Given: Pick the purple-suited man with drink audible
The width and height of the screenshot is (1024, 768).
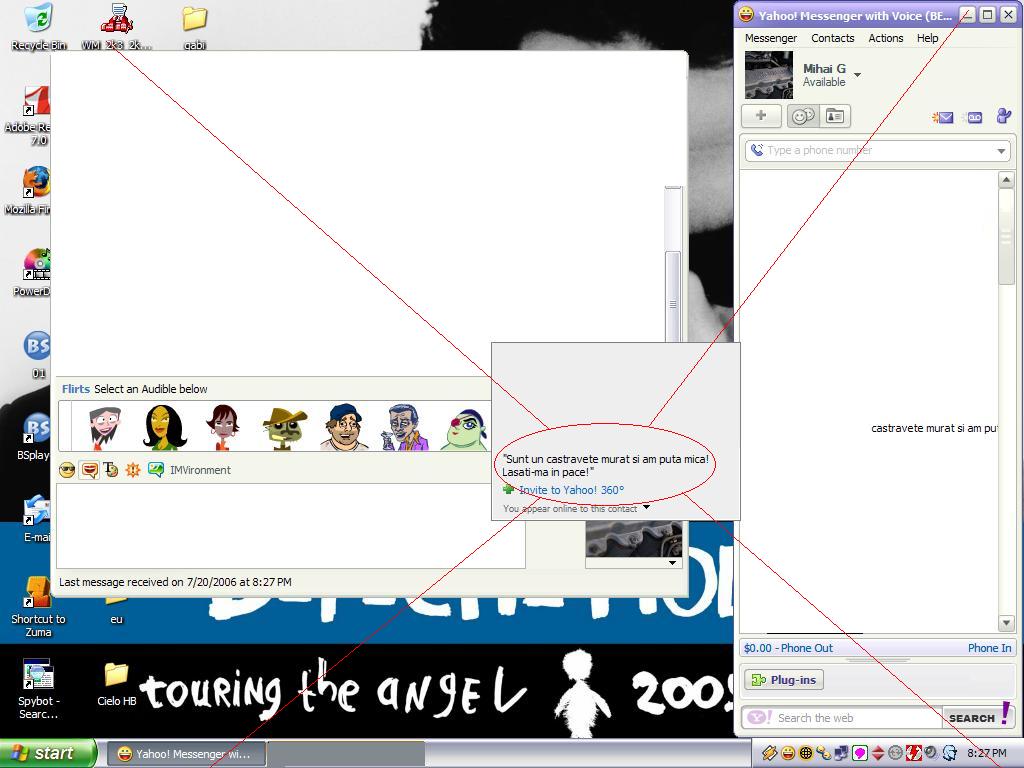Looking at the screenshot, I should [406, 427].
